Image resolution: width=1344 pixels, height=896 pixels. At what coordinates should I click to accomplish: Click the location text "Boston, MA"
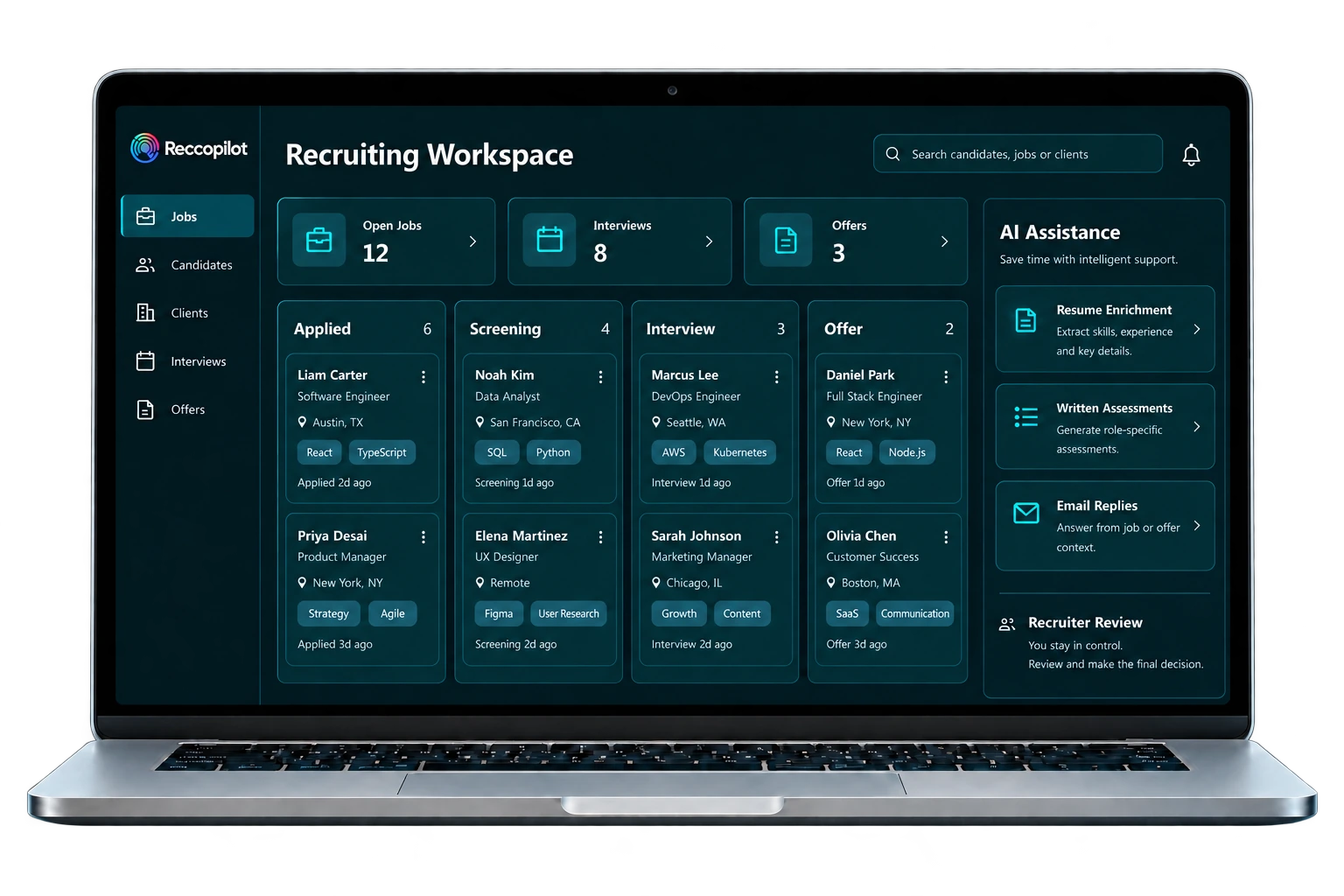click(x=871, y=583)
